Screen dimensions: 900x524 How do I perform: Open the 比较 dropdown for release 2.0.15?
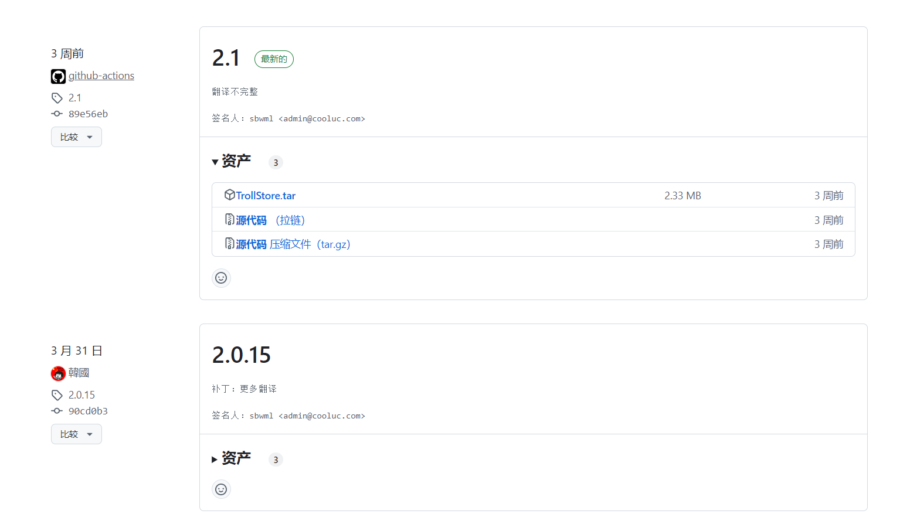coord(76,434)
